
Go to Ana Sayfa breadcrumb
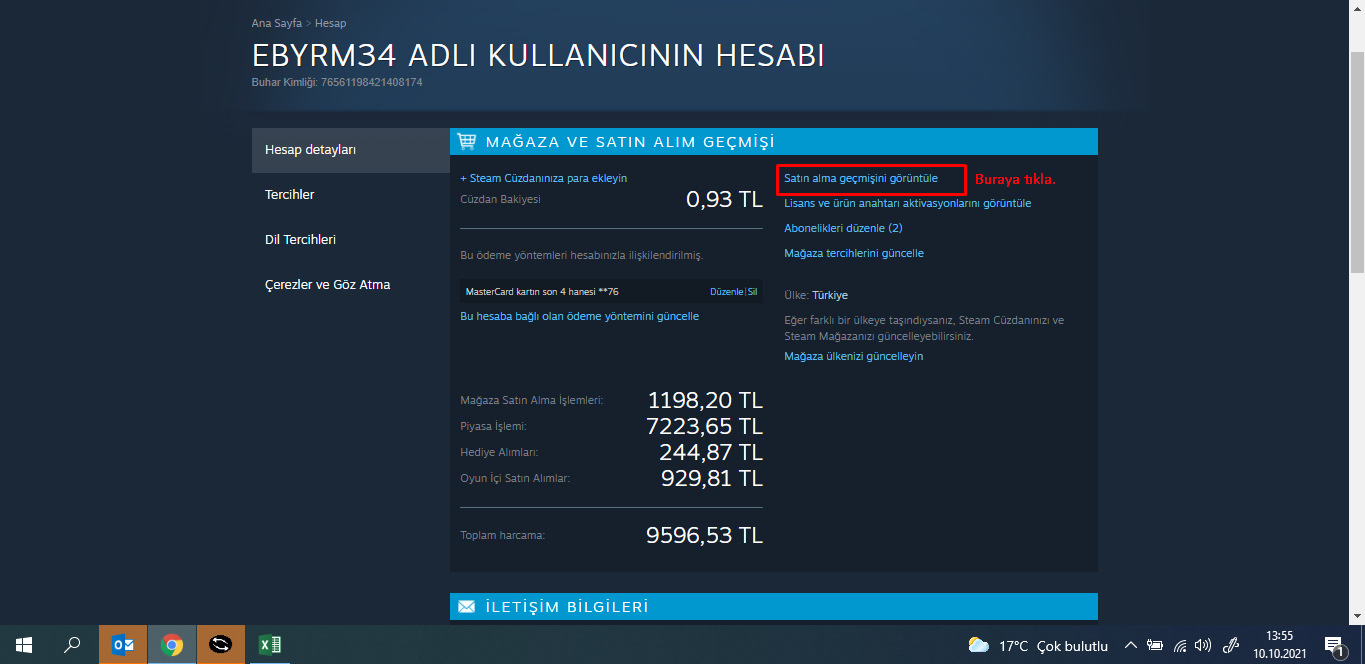pos(277,22)
